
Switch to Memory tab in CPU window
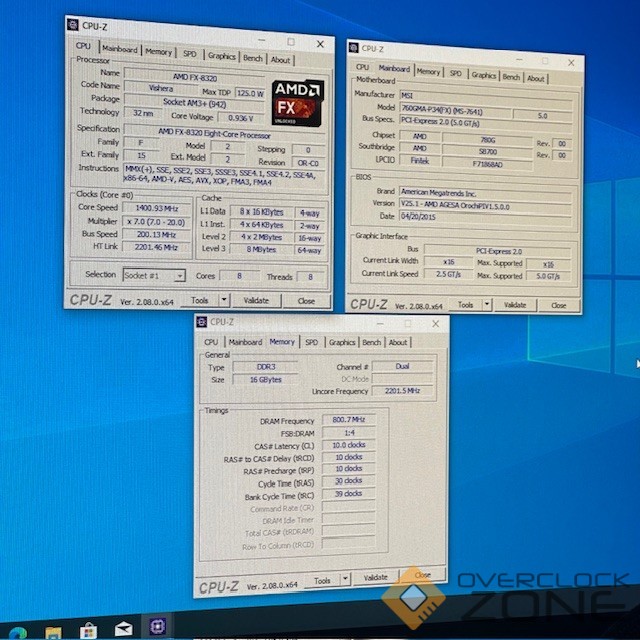159,52
